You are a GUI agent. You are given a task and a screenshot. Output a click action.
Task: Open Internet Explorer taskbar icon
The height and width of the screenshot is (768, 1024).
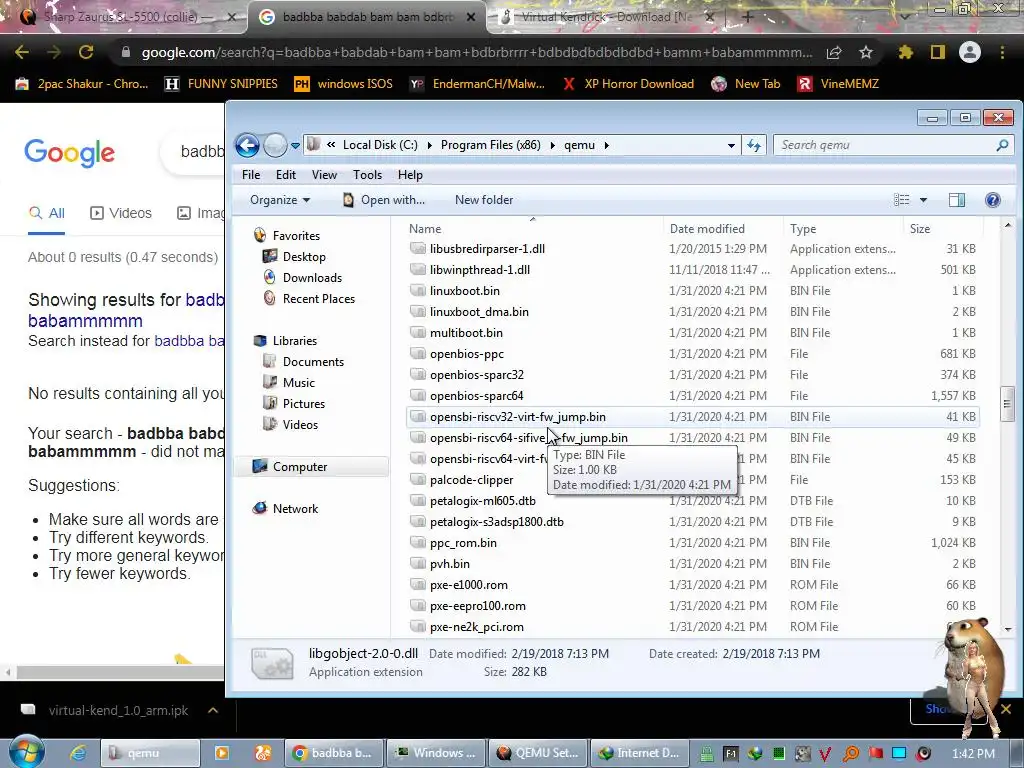click(78, 753)
